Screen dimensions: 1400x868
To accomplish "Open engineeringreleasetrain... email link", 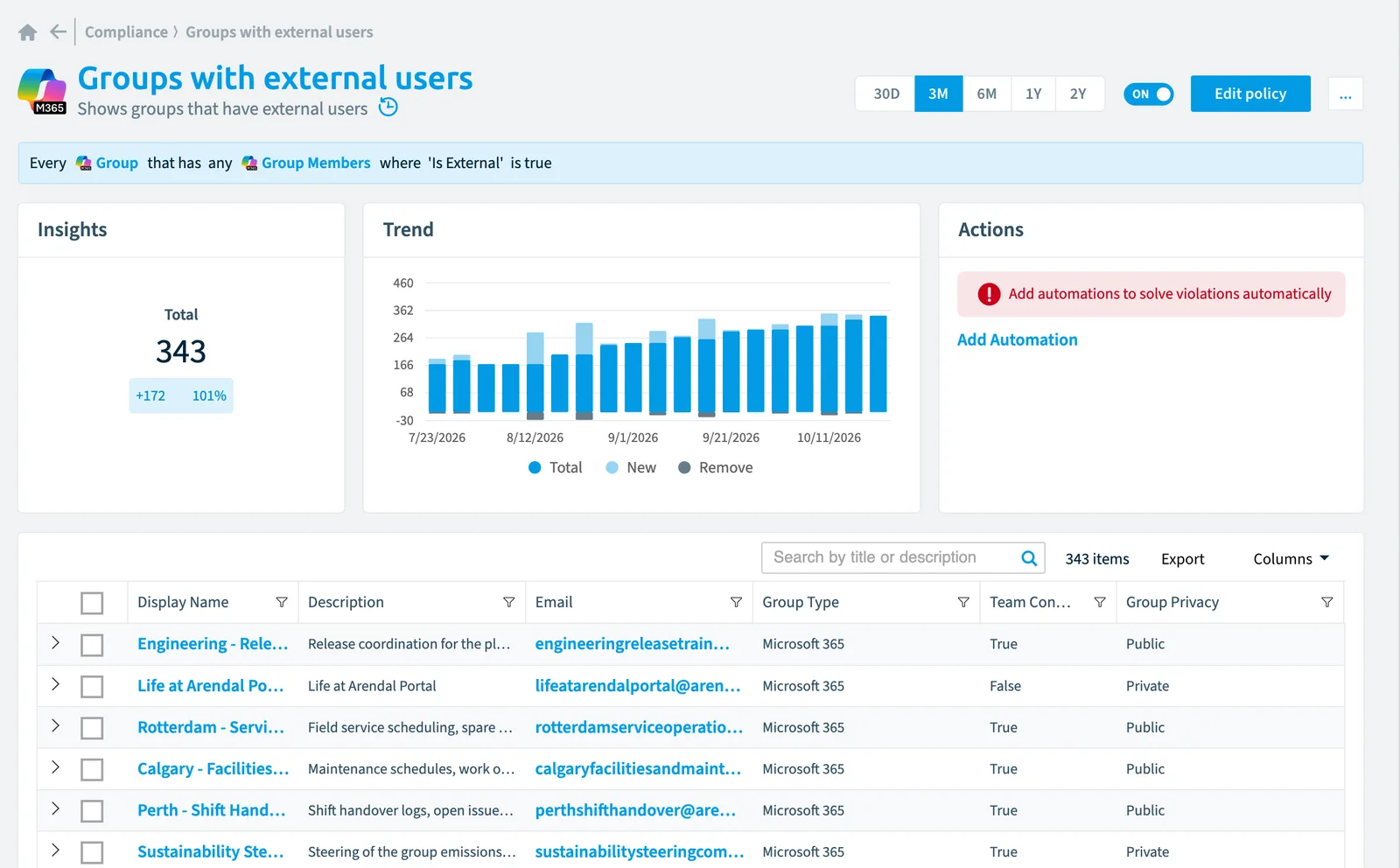I will 632,644.
